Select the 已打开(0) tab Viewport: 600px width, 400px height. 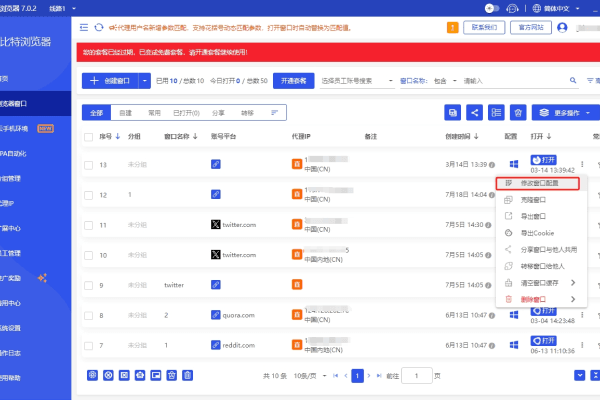(186, 113)
